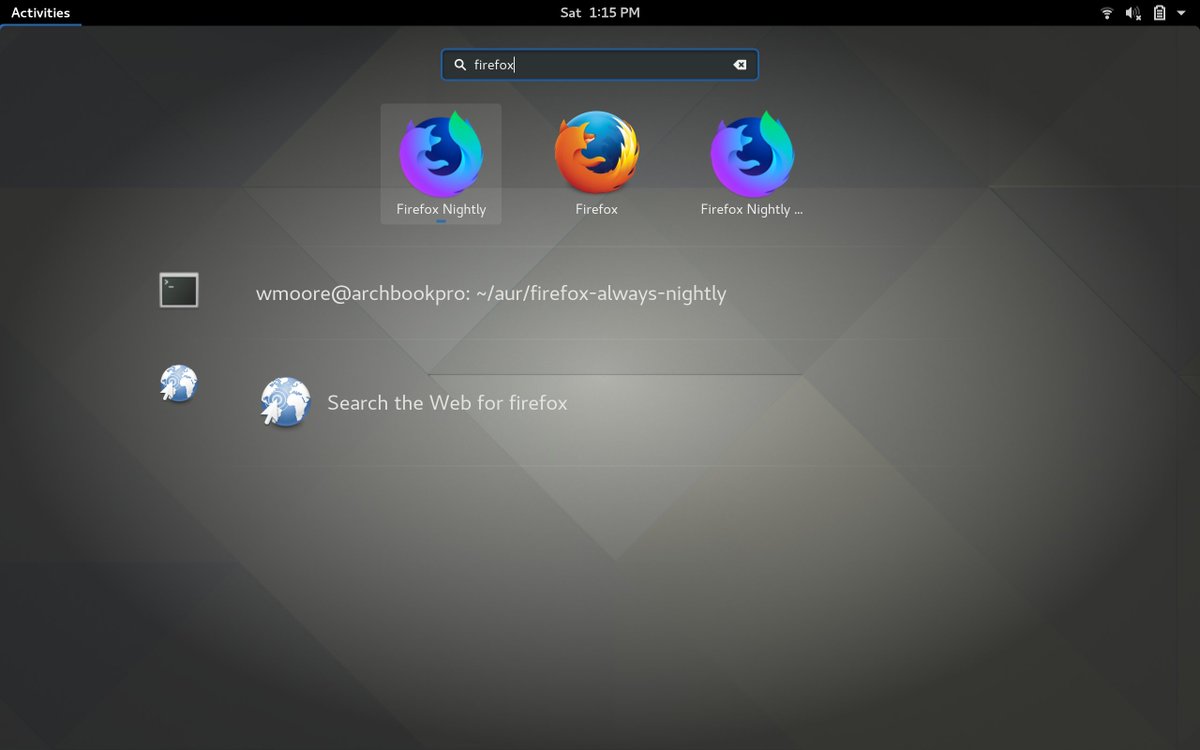This screenshot has height=750, width=1200.
Task: Click the battery status icon
Action: (x=1159, y=13)
